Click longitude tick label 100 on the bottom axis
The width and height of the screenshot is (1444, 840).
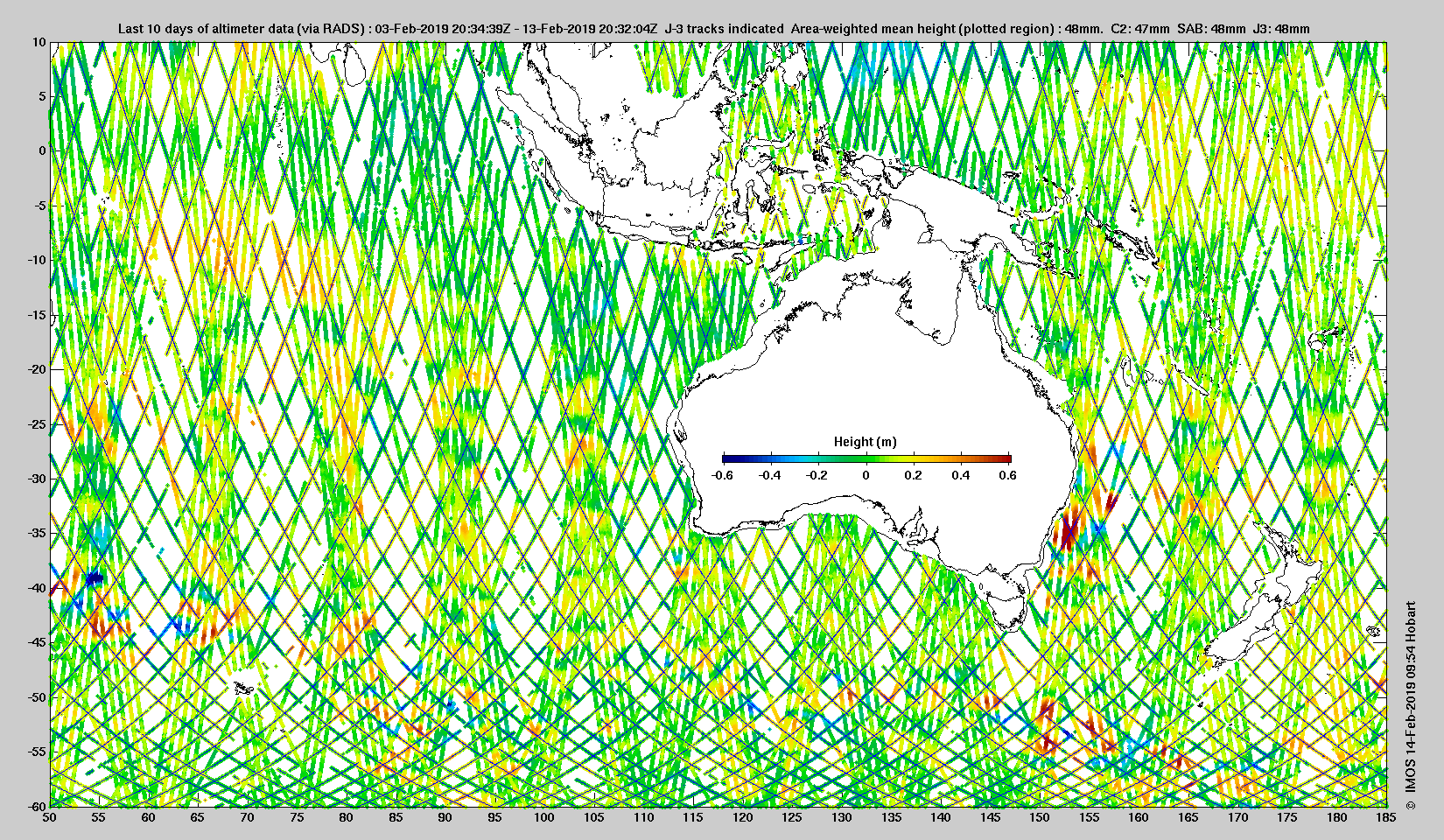[x=544, y=817]
